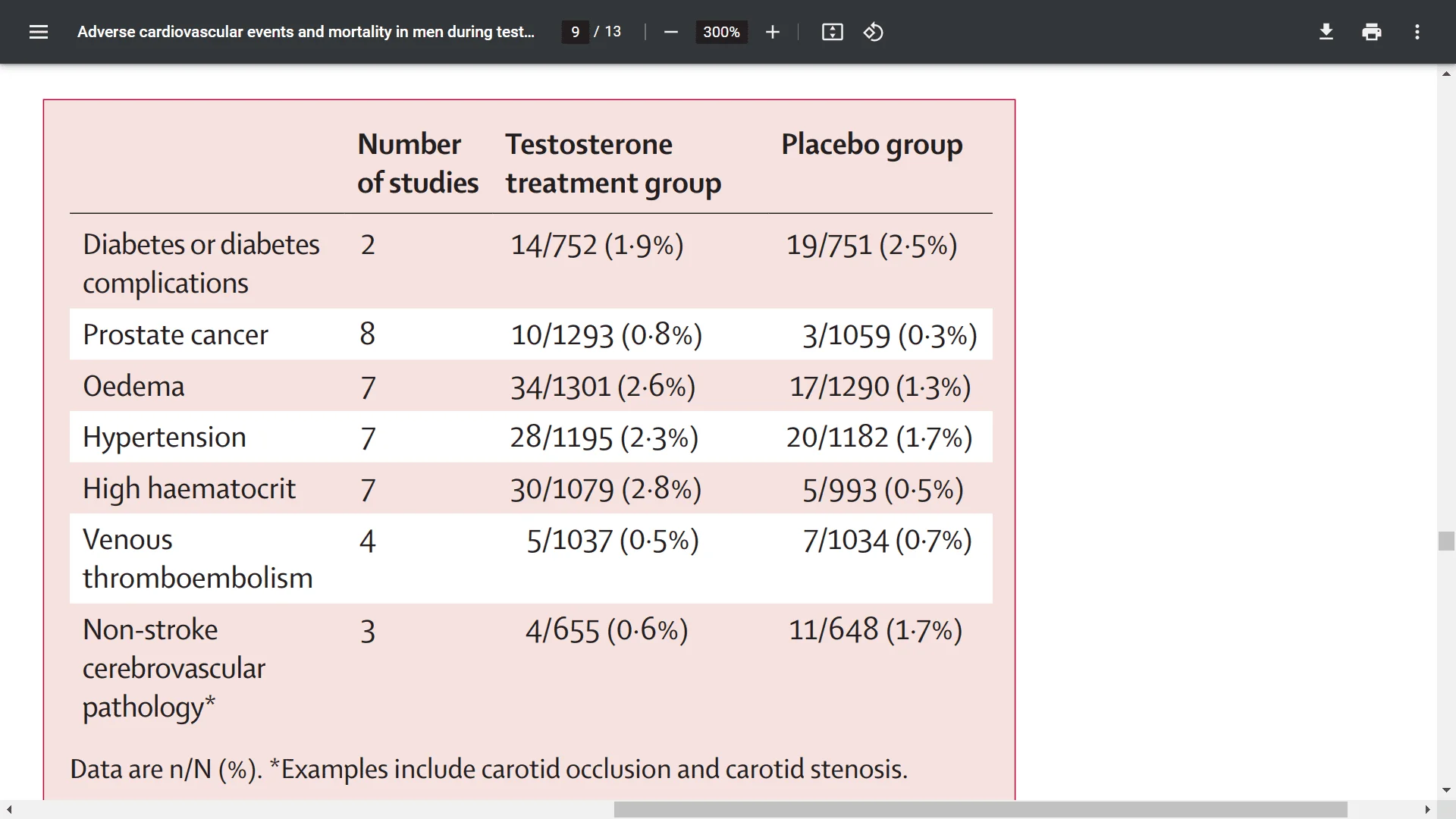1456x819 pixels.
Task: Rotate the document counterclockwise
Action: point(873,32)
